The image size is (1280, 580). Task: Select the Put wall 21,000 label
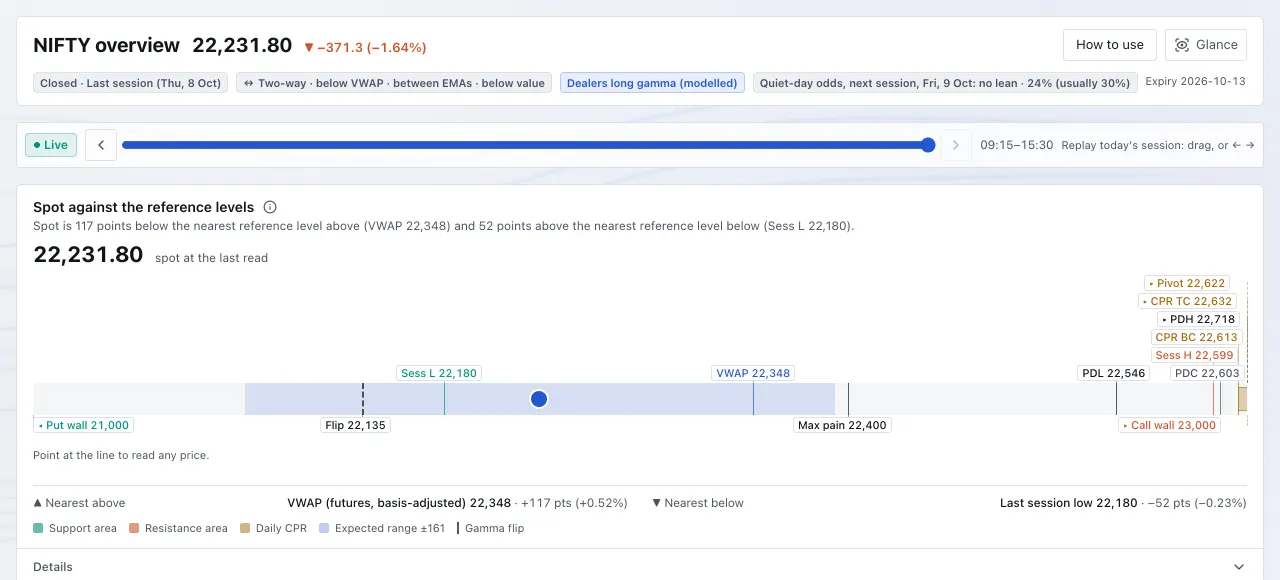click(84, 425)
